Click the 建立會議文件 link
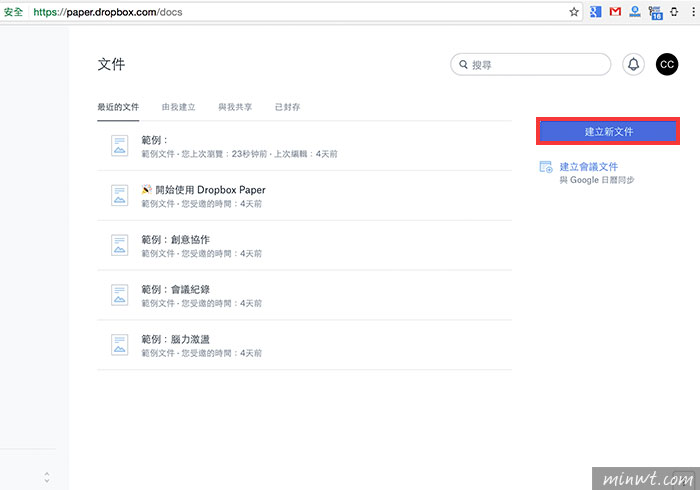The width and height of the screenshot is (700, 490). (589, 167)
